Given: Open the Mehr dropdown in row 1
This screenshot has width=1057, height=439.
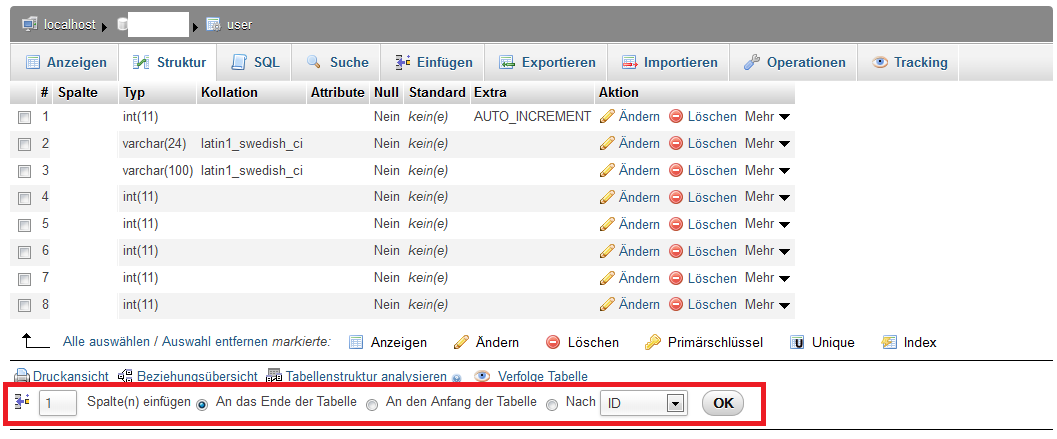Looking at the screenshot, I should [767, 117].
